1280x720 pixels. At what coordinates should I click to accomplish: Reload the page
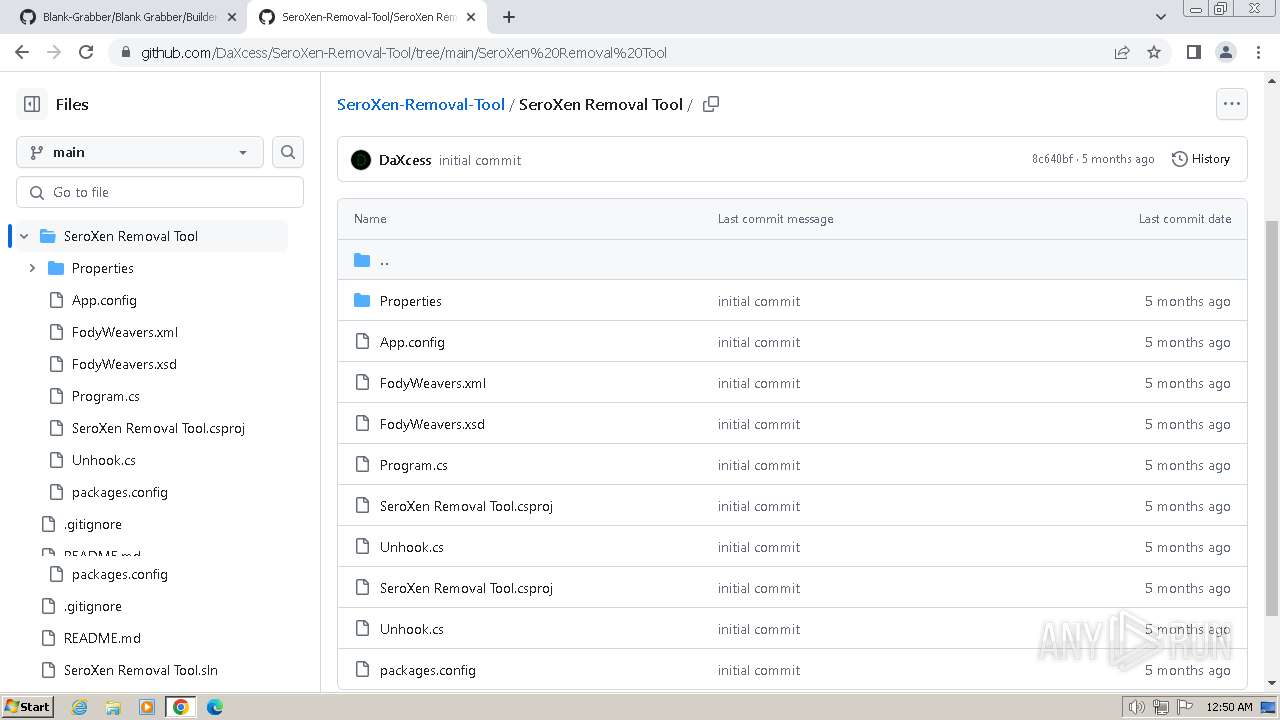pos(86,52)
